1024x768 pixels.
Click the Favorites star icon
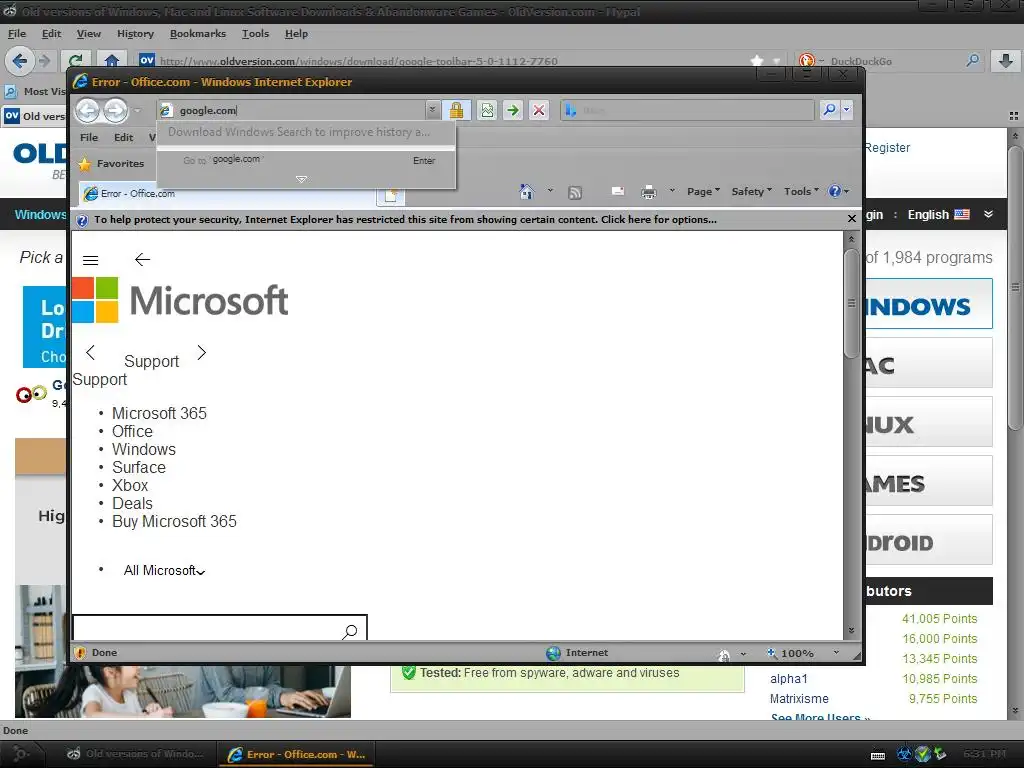pyautogui.click(x=85, y=164)
